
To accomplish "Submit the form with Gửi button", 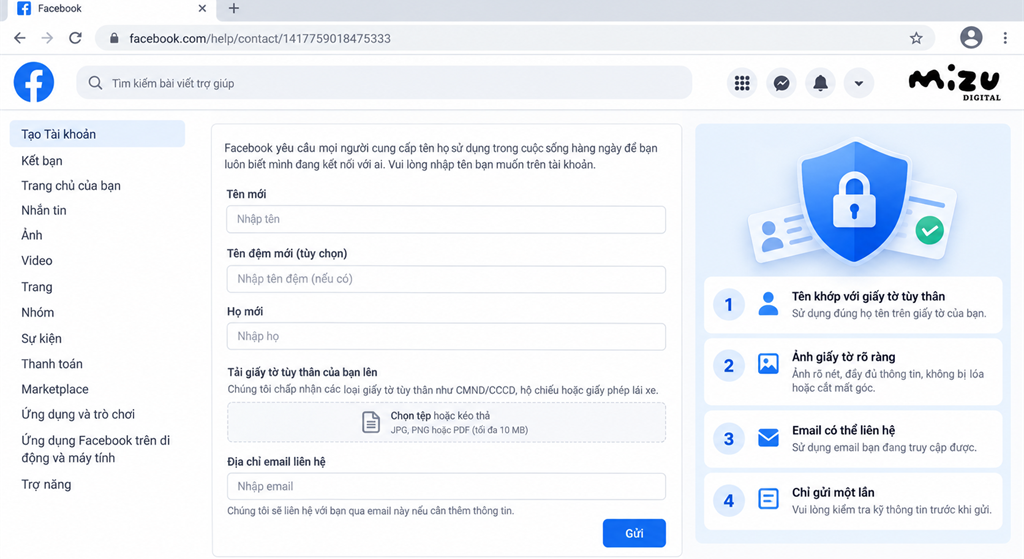I will (x=634, y=533).
